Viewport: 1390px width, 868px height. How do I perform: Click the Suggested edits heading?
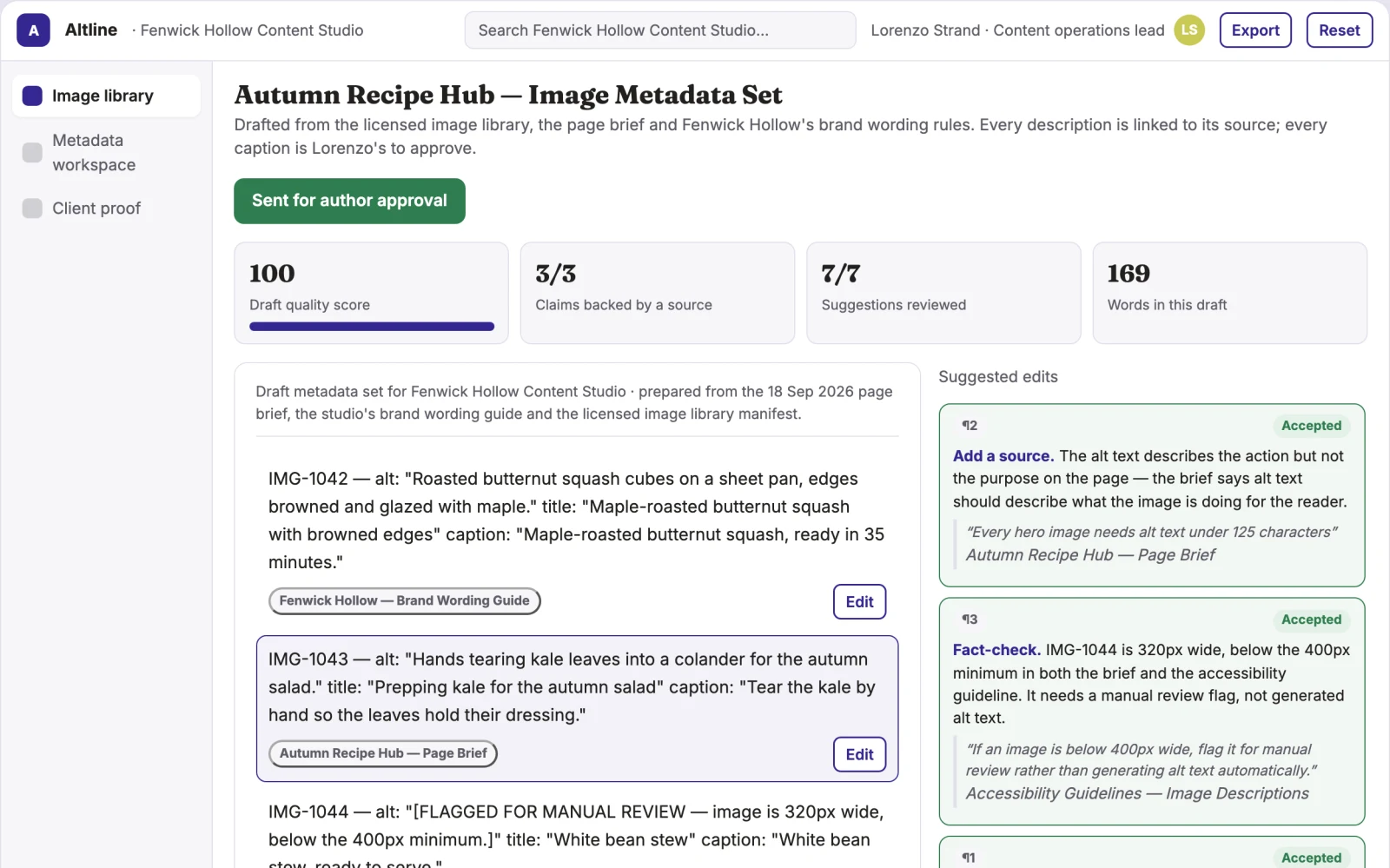(998, 377)
